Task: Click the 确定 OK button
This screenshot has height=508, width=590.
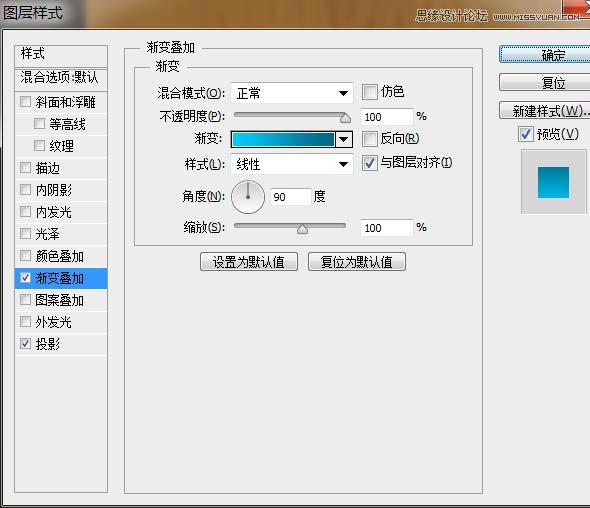Action: 544,55
